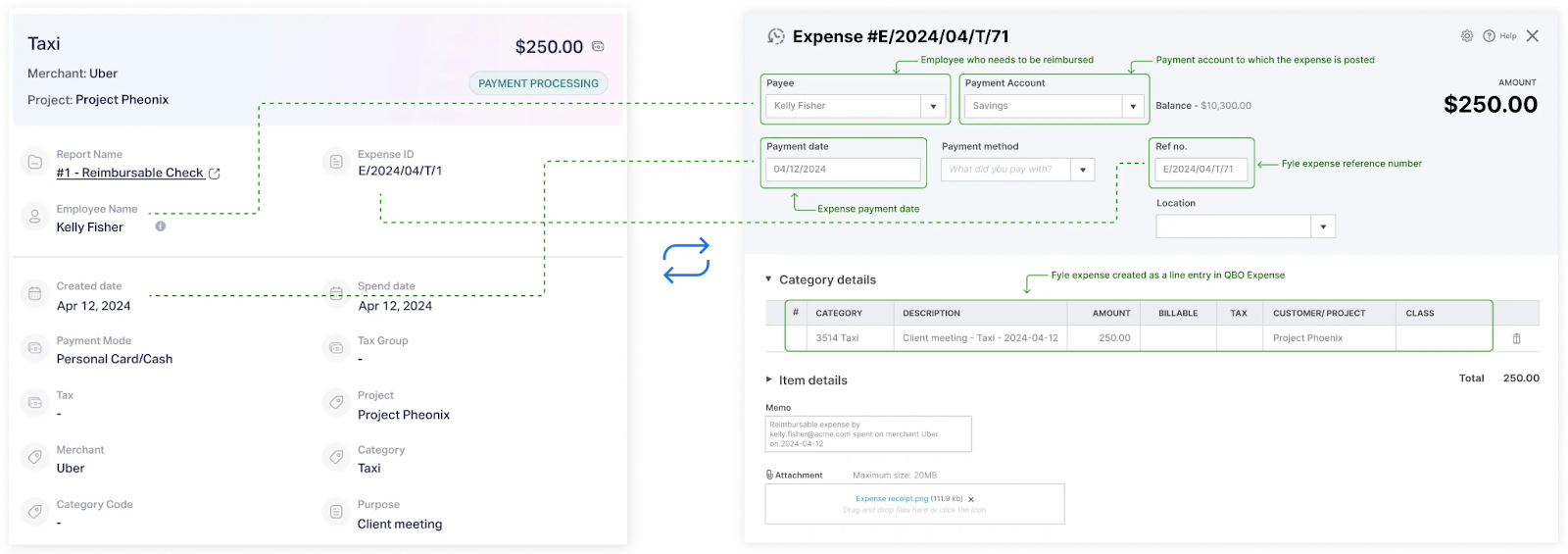1568x554 pixels.
Task: Click the attachment drag and drop area
Action: (x=914, y=504)
